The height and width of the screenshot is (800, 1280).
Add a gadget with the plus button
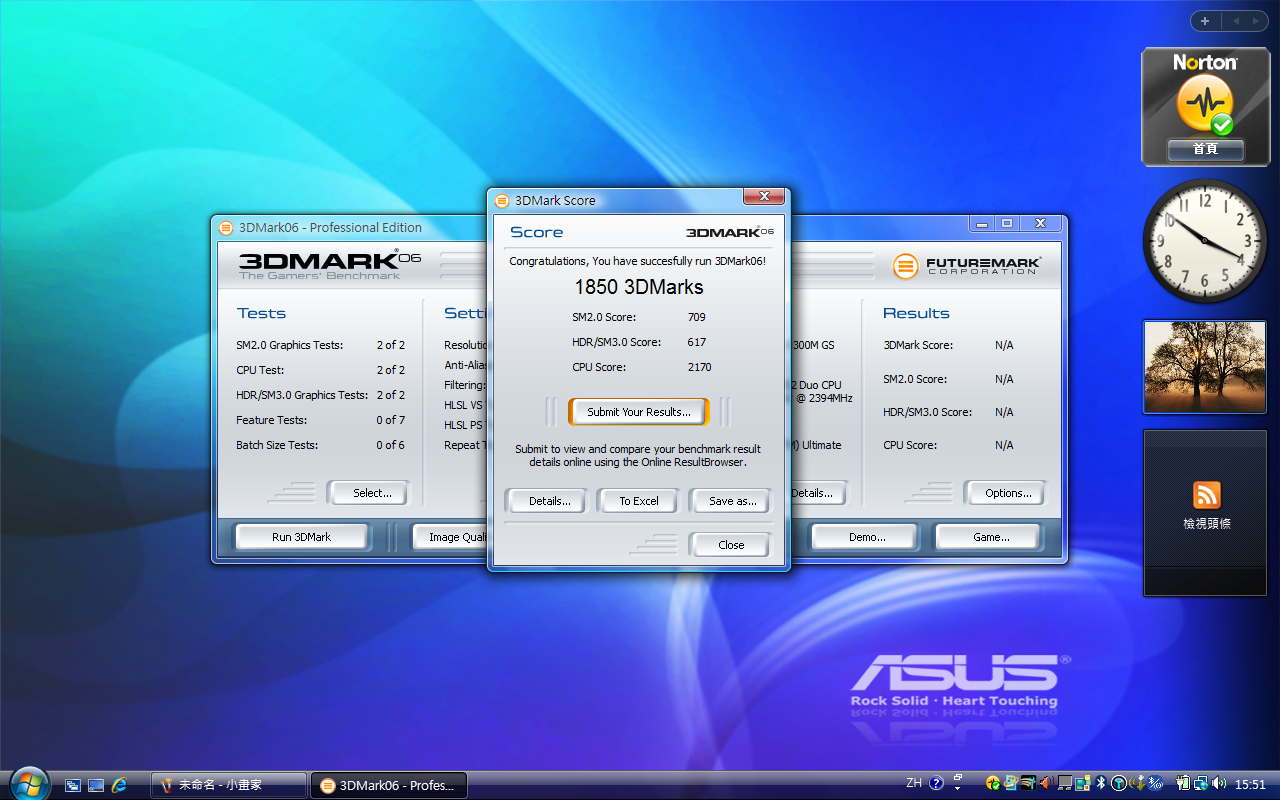1205,21
